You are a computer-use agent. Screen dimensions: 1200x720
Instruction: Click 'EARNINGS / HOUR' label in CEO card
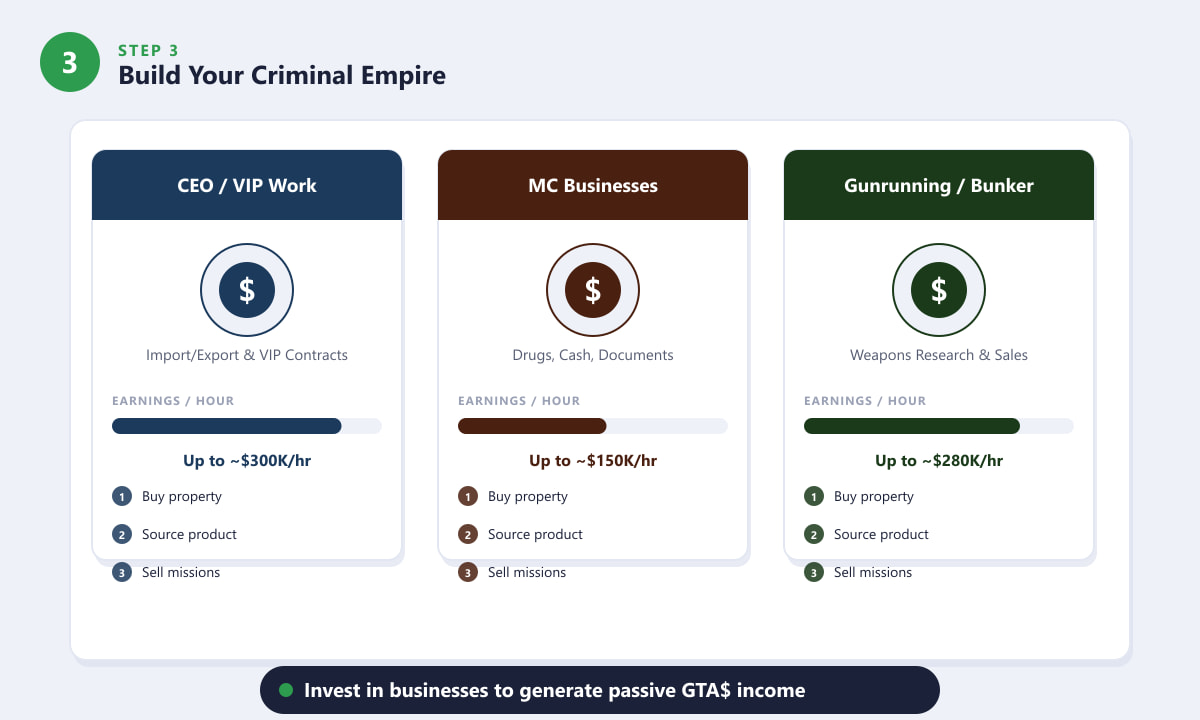173,401
